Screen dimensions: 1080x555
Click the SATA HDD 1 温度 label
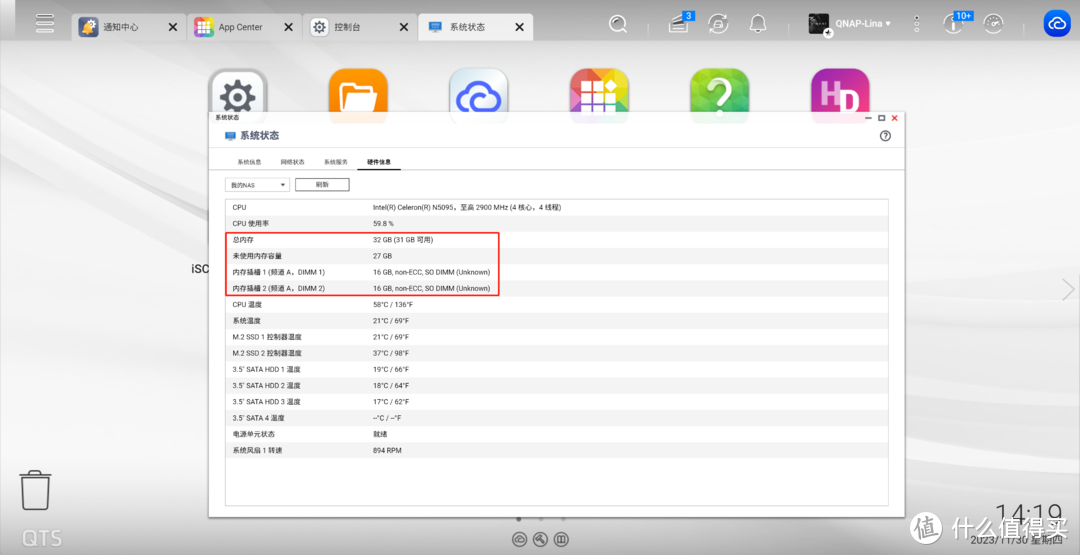click(267, 369)
